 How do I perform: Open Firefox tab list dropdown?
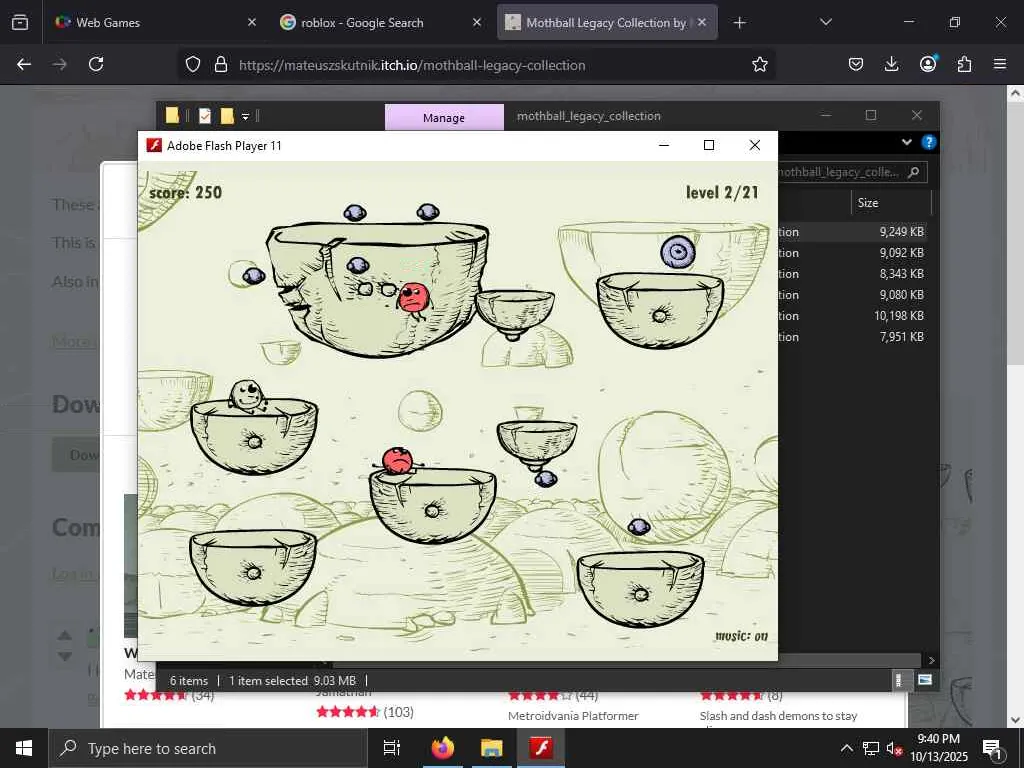point(825,22)
